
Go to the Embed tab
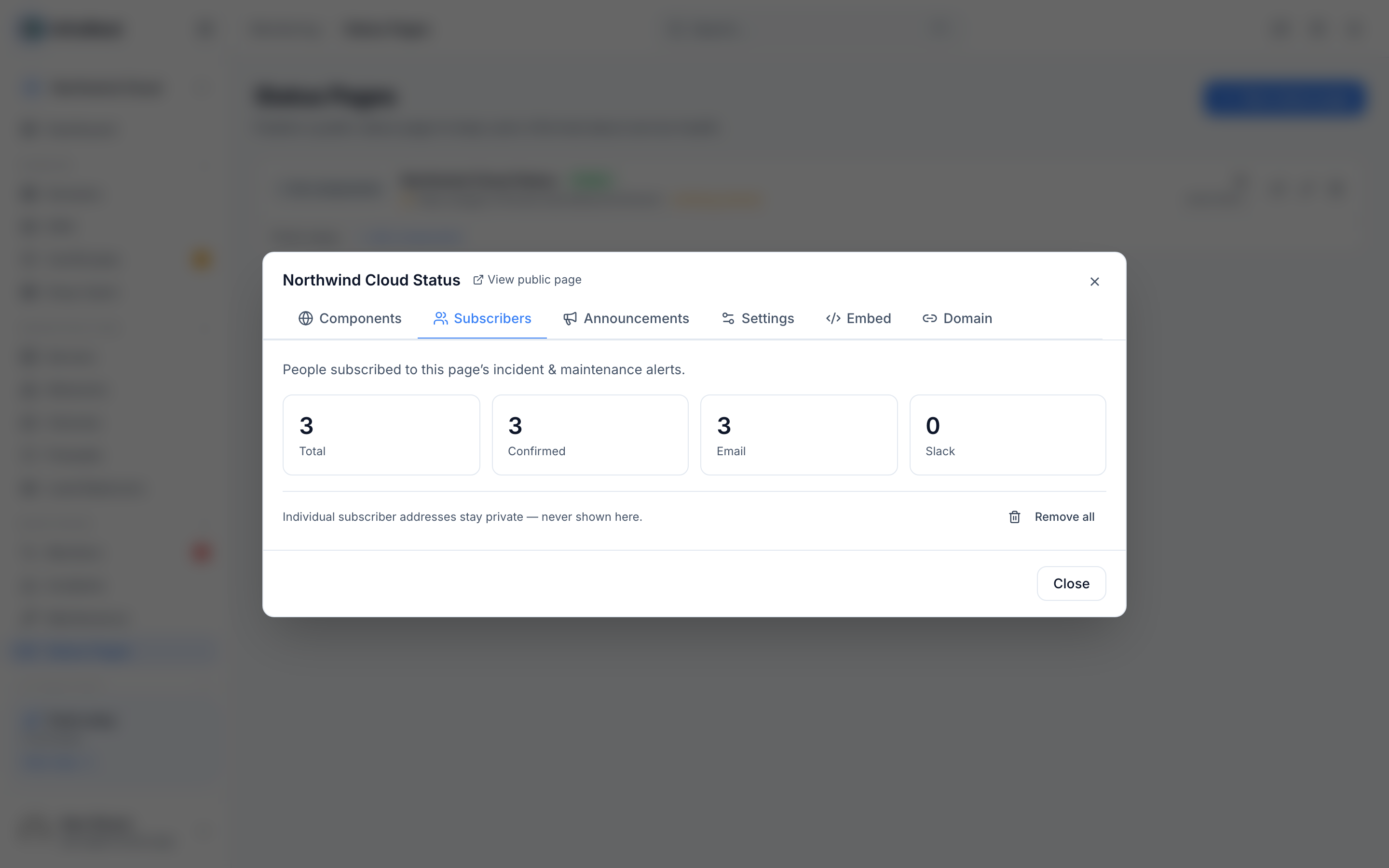[x=858, y=319]
